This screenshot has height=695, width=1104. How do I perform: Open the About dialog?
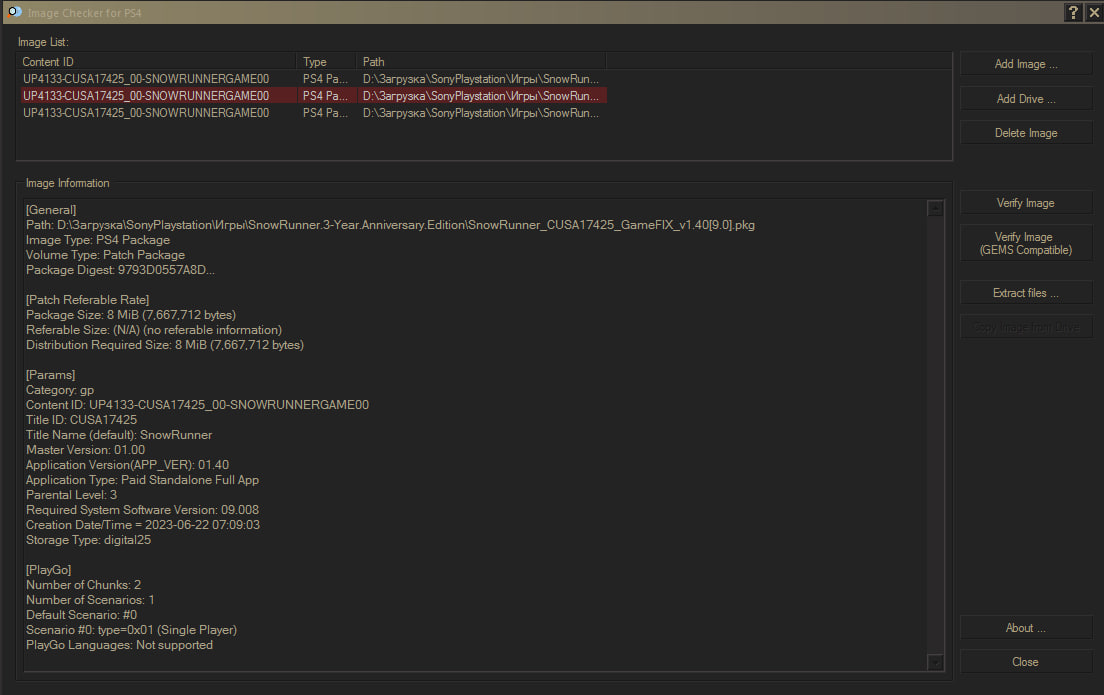(1026, 628)
